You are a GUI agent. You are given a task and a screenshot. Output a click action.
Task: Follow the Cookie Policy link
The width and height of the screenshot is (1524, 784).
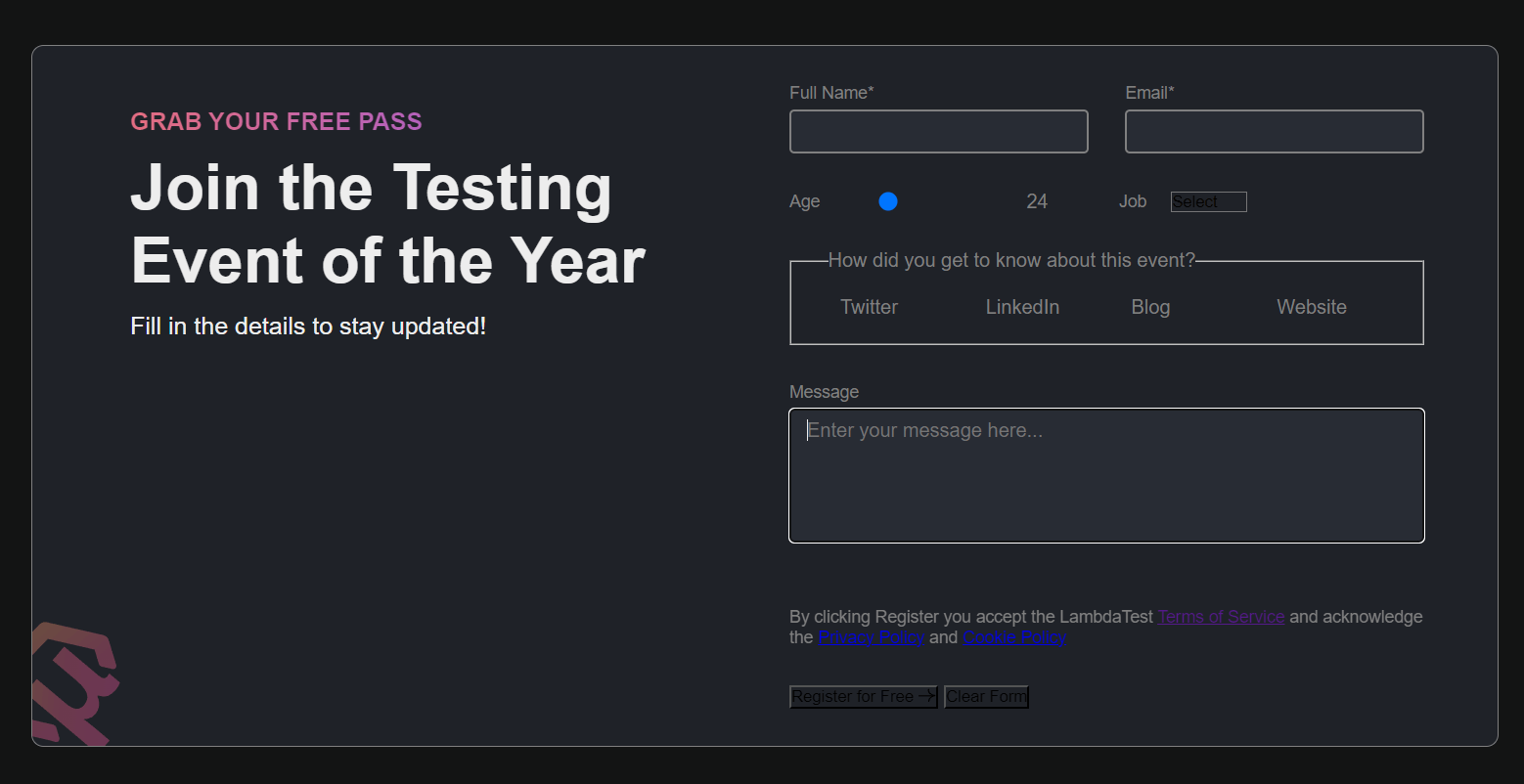[1014, 636]
